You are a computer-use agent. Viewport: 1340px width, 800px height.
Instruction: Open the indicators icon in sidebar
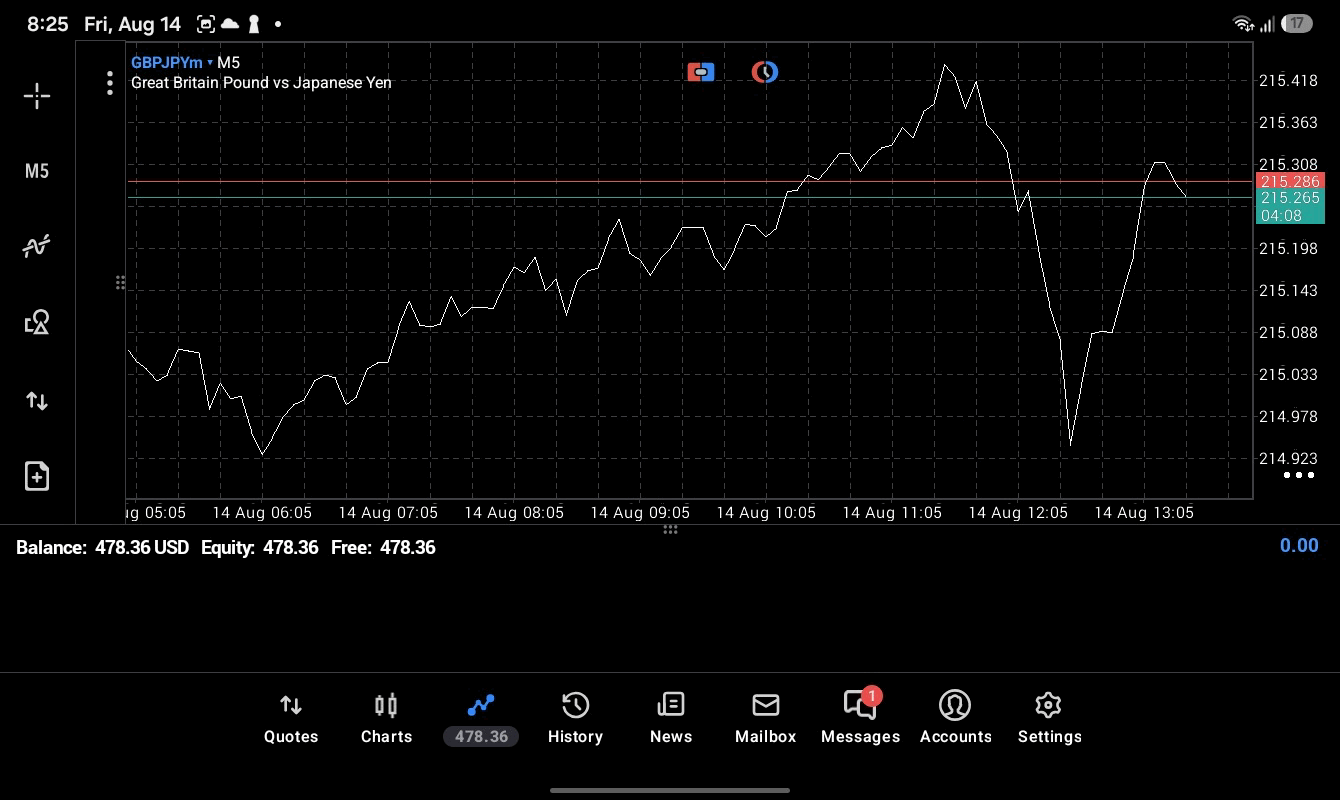click(x=37, y=246)
